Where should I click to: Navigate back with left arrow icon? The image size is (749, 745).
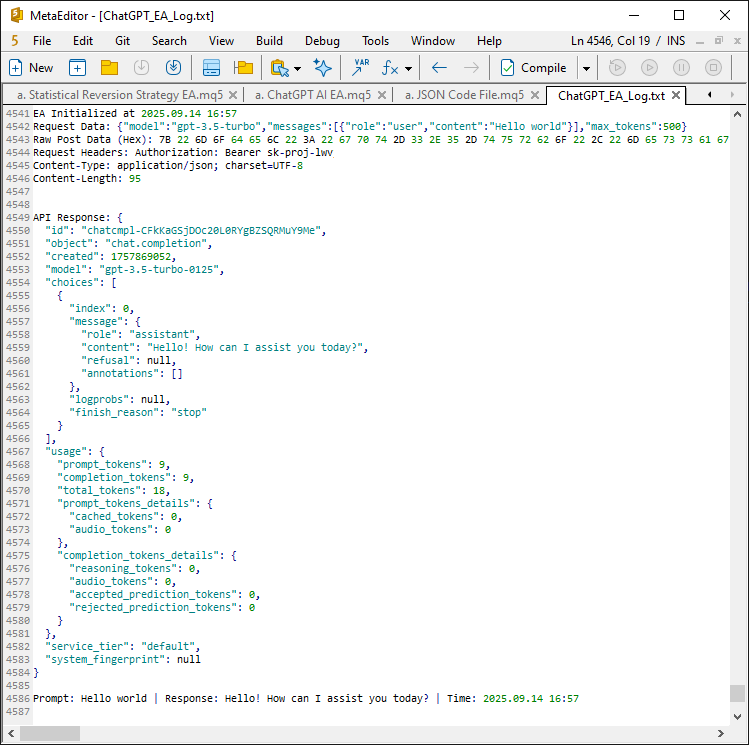point(439,68)
